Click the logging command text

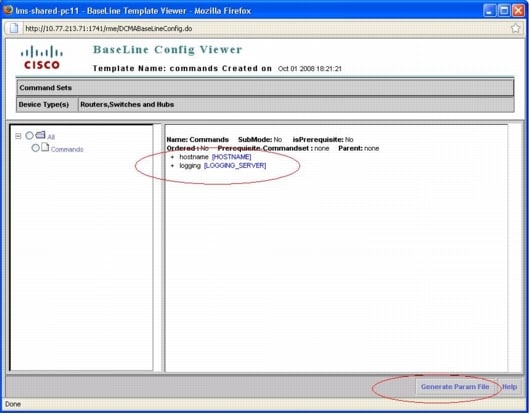190,166
